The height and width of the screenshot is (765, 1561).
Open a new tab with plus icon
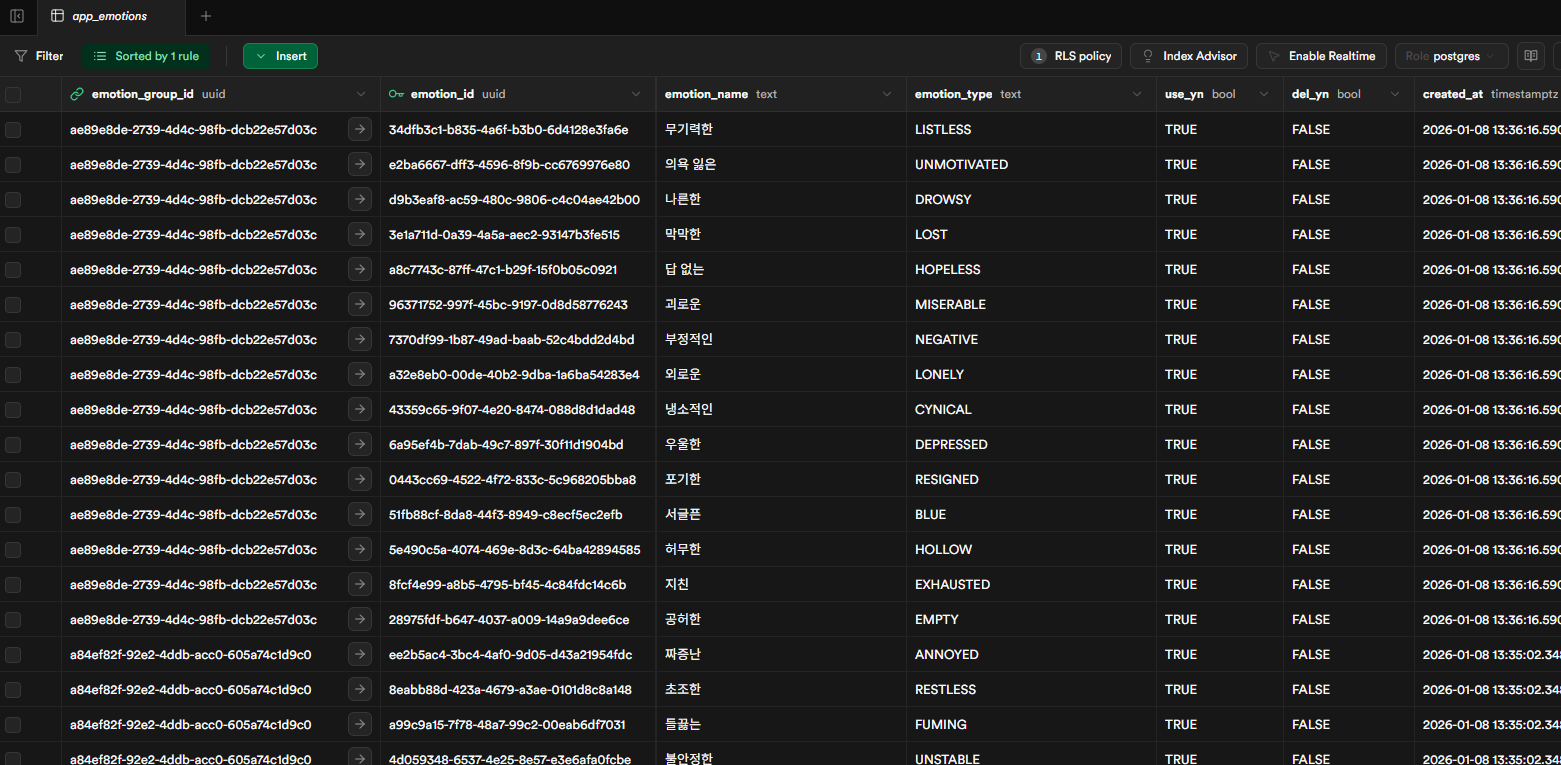click(206, 16)
